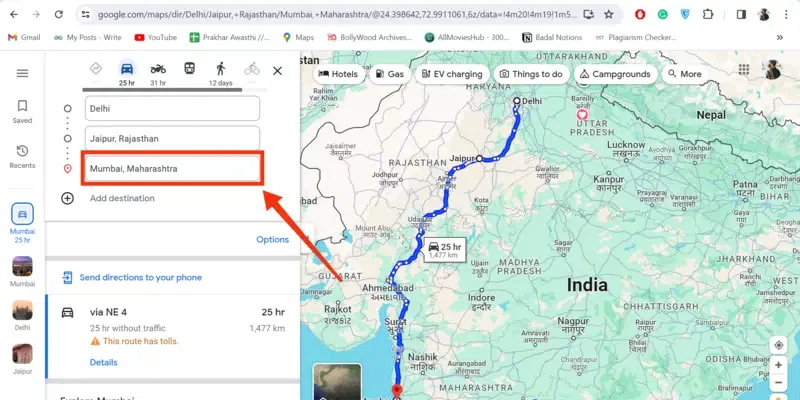Bookmark this page with star icon
Viewport: 800px width, 400px height.
609,14
